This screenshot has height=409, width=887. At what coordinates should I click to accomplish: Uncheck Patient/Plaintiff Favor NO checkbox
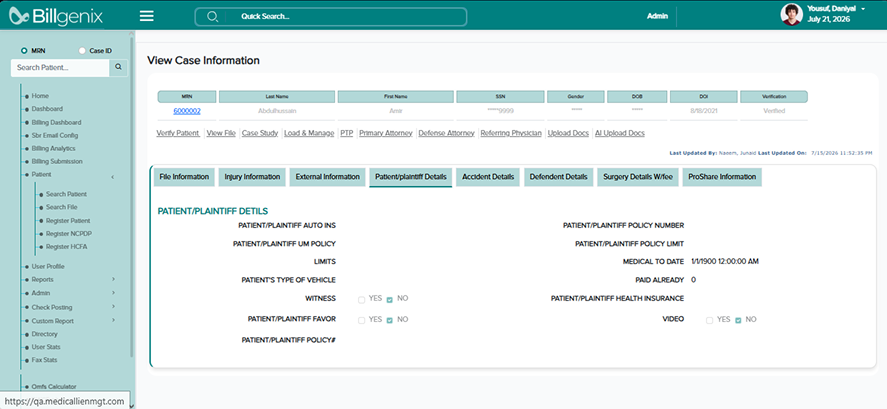click(390, 321)
